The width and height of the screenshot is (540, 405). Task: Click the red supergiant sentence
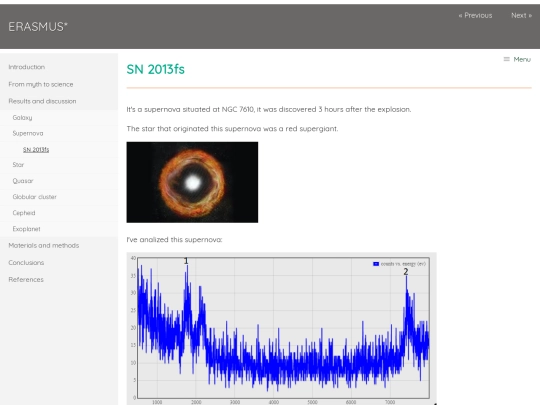tap(232, 129)
